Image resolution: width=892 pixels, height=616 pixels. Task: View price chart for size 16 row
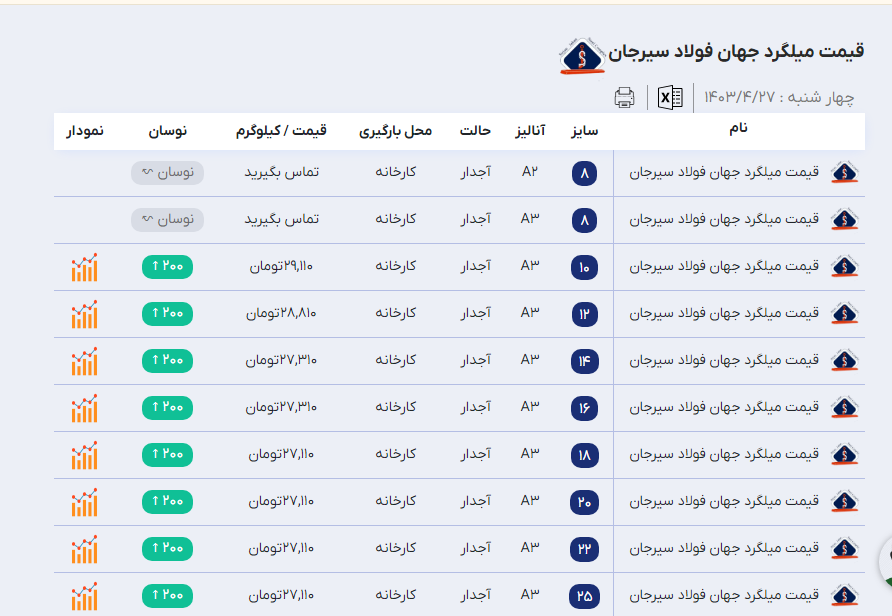tap(84, 408)
